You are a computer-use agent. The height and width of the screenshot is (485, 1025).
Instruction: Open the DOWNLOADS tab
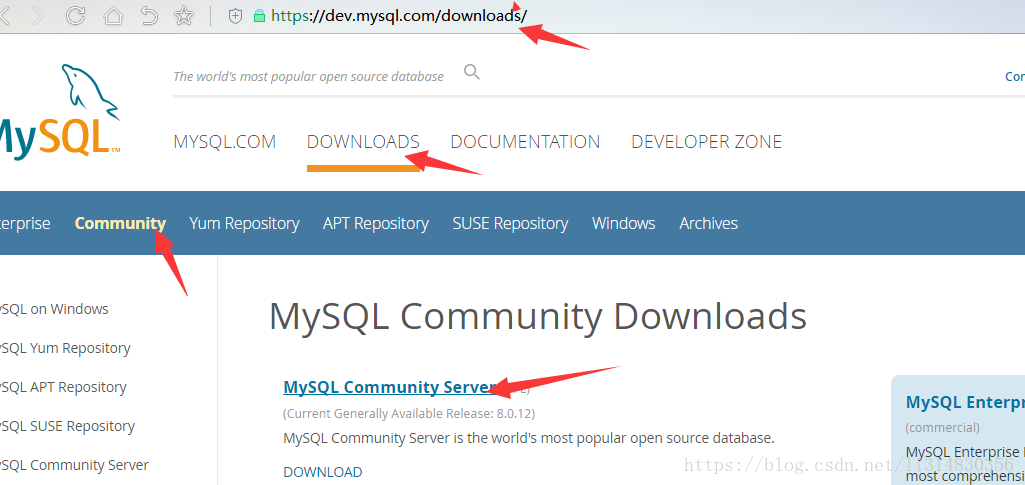click(x=363, y=142)
